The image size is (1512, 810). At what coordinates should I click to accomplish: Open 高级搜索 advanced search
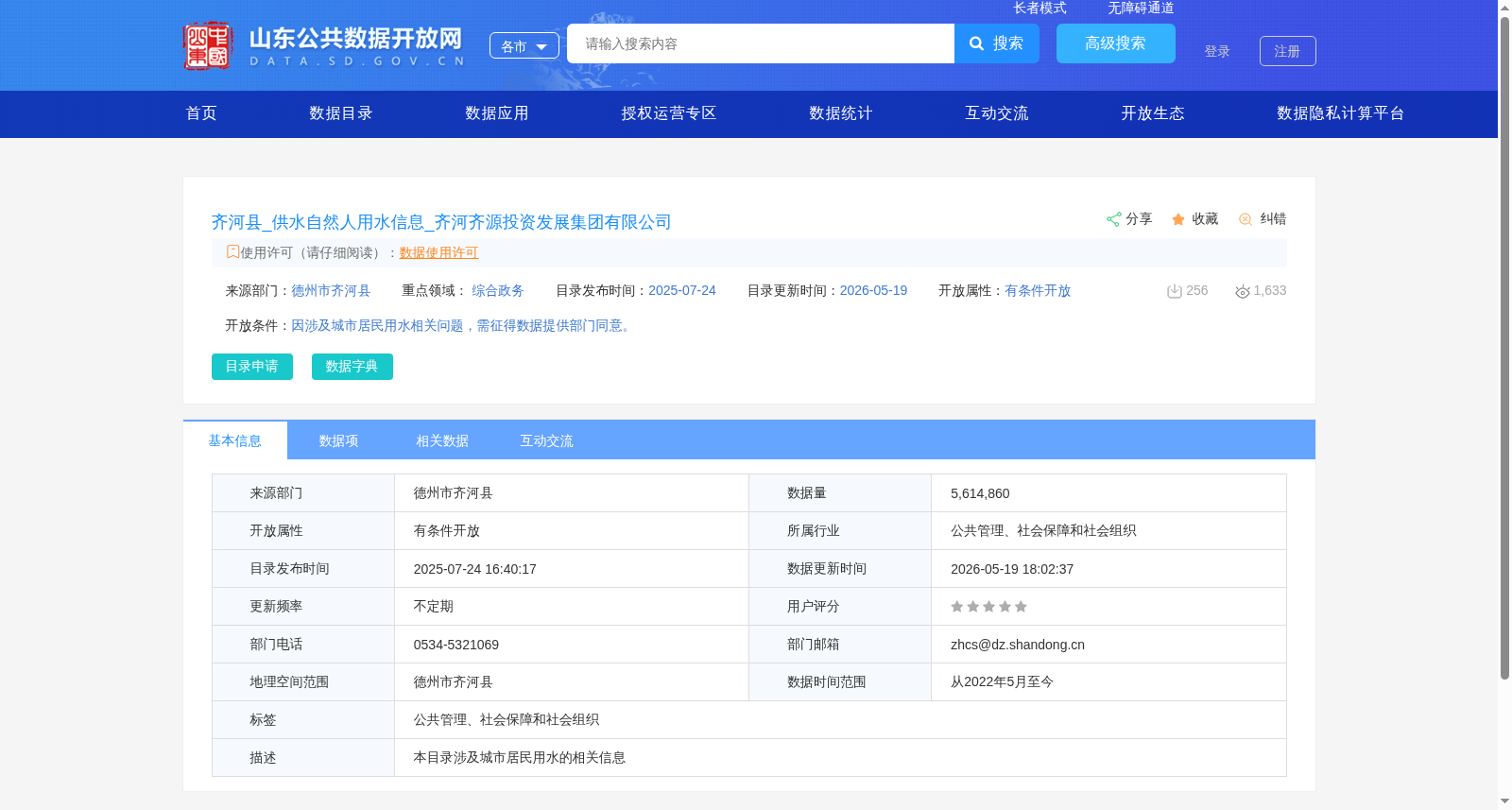(x=1116, y=43)
